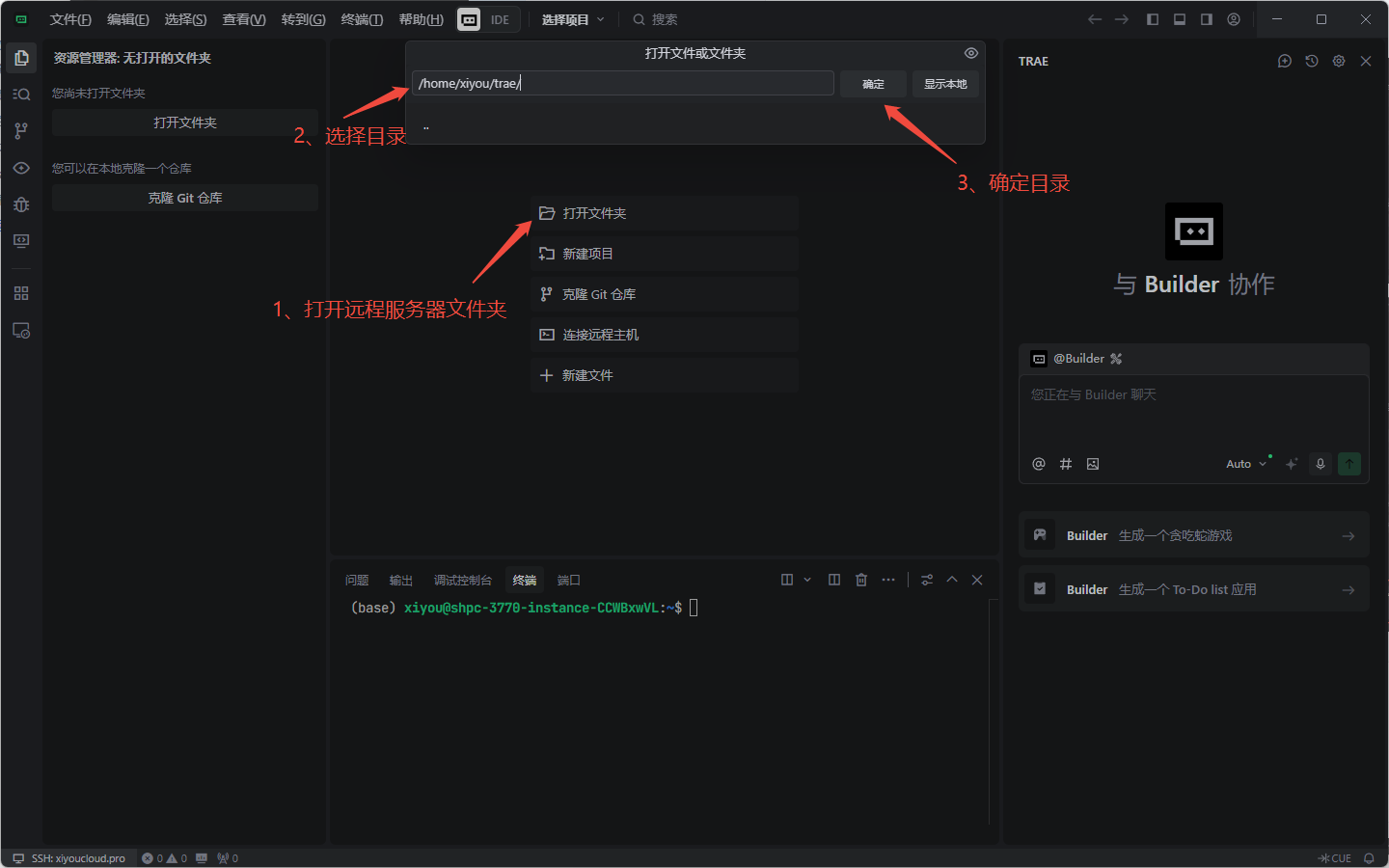Click the @ mention icon in chat input
Image resolution: width=1389 pixels, height=868 pixels.
point(1039,464)
